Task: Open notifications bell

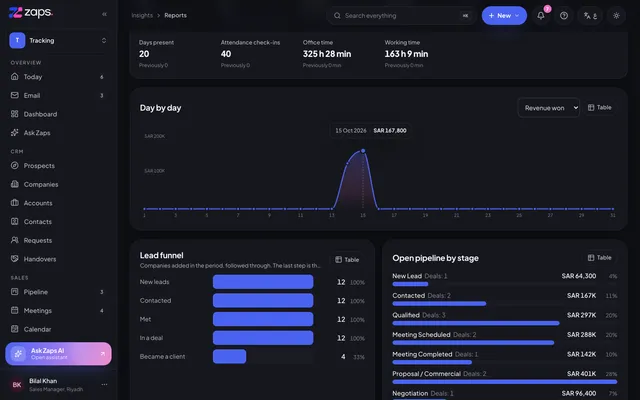Action: tap(541, 16)
